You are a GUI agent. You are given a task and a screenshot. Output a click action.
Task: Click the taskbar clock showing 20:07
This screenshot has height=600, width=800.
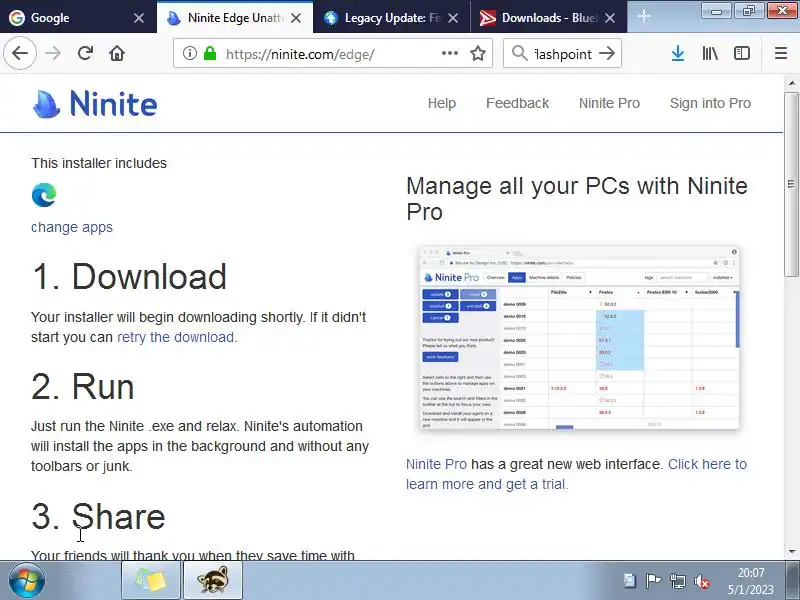click(751, 581)
